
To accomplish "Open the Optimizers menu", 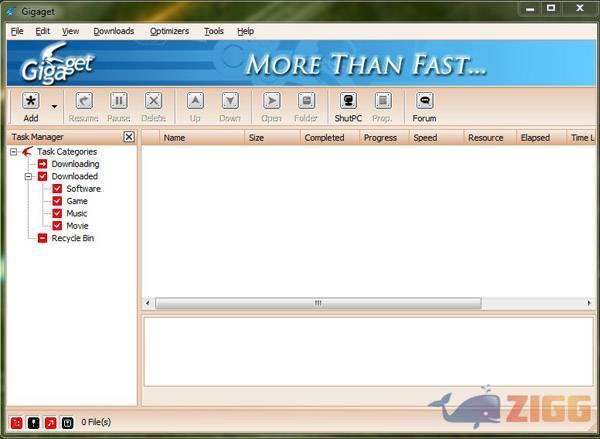I will (x=169, y=31).
